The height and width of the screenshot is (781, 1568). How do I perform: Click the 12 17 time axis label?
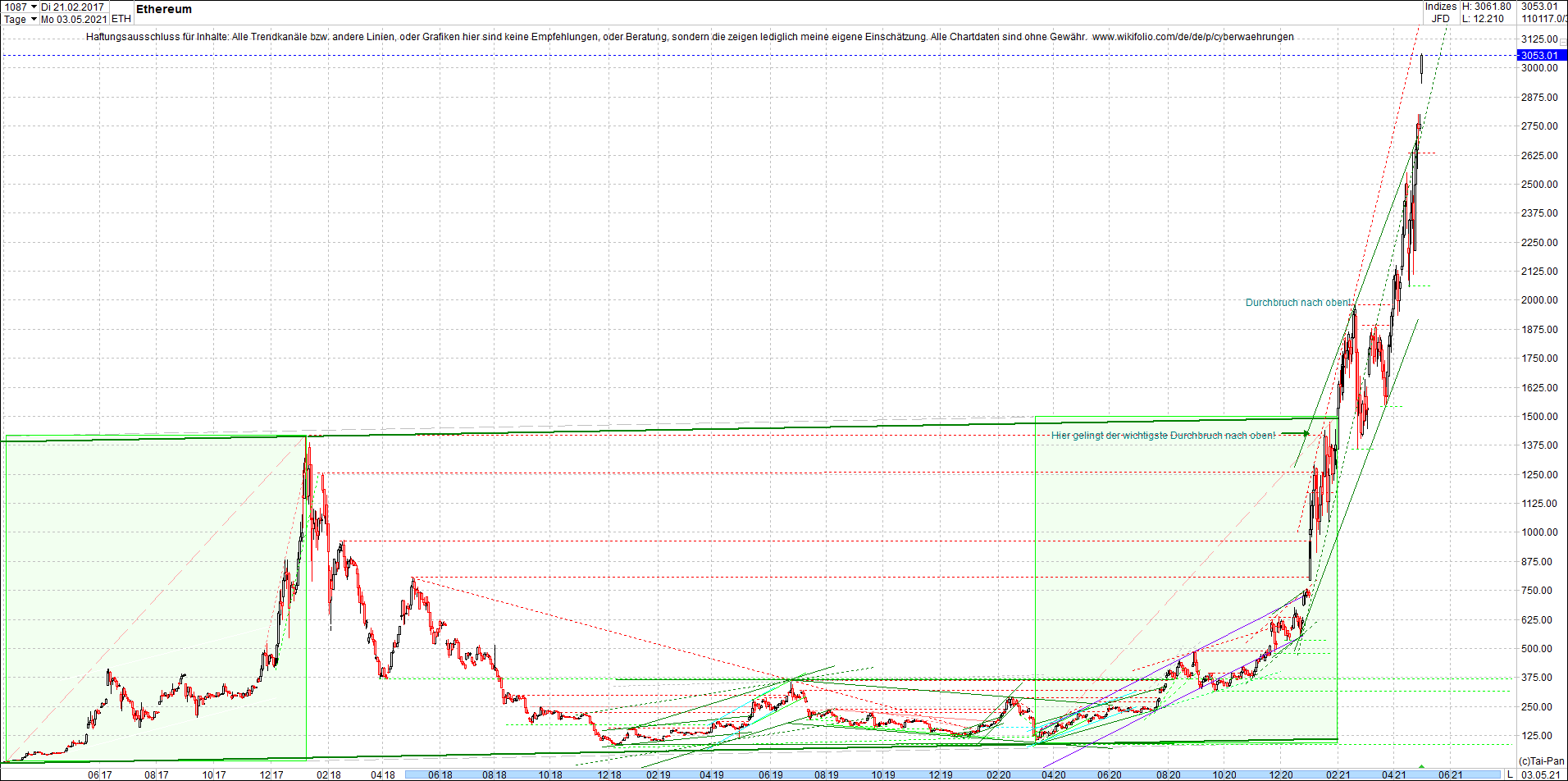point(271,774)
